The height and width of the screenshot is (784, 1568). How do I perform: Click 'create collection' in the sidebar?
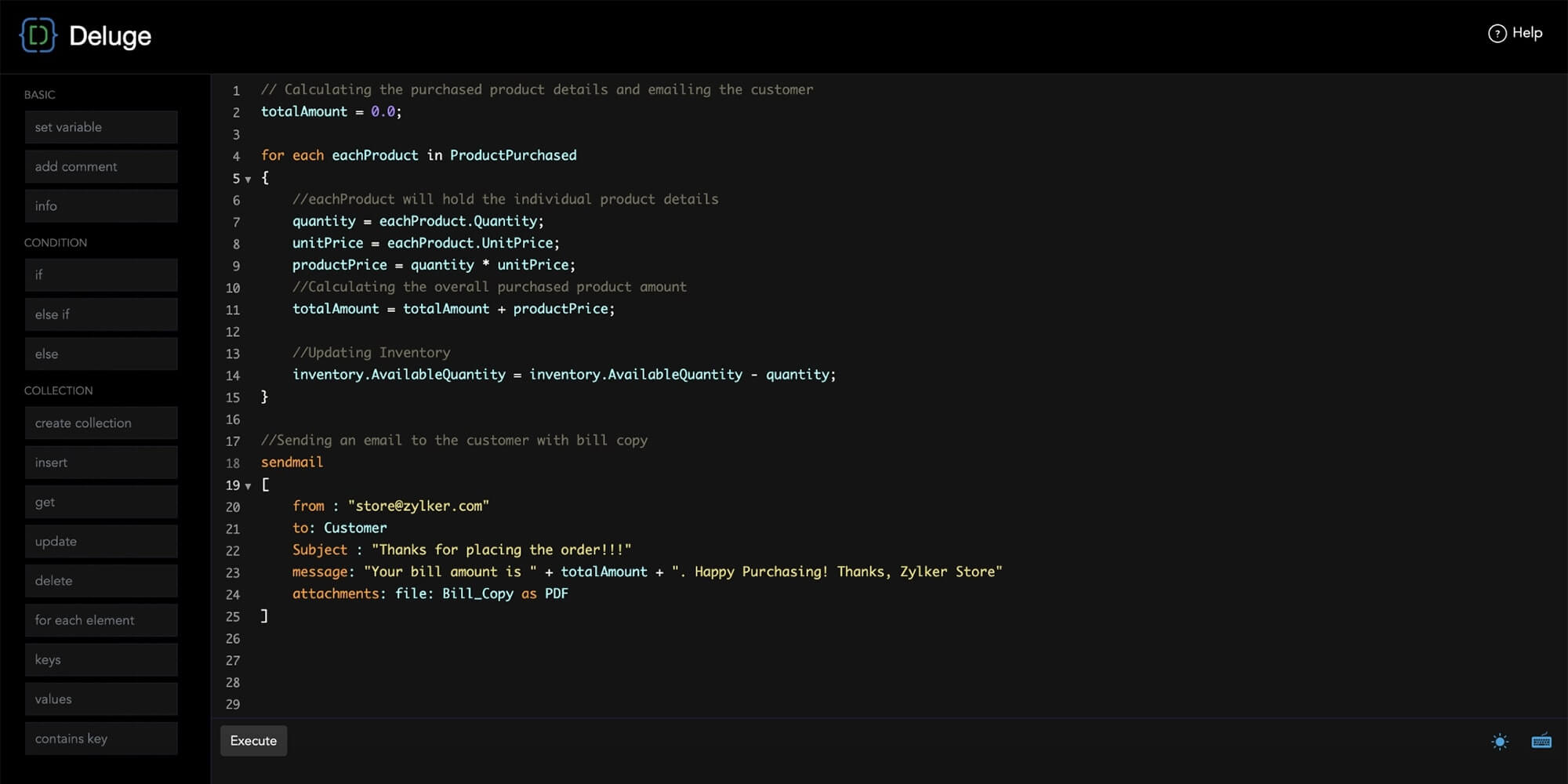(101, 423)
